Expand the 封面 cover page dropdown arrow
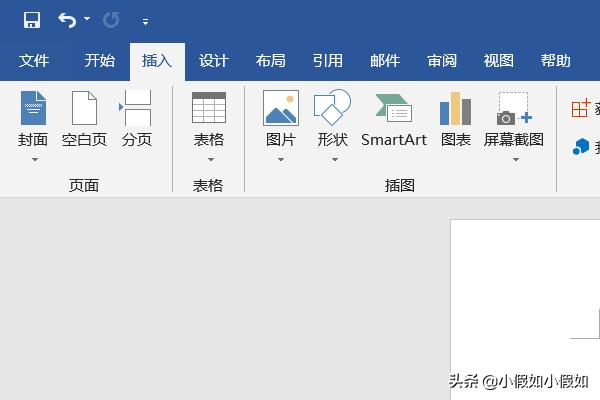Screen dimensions: 600x400 click(35, 160)
